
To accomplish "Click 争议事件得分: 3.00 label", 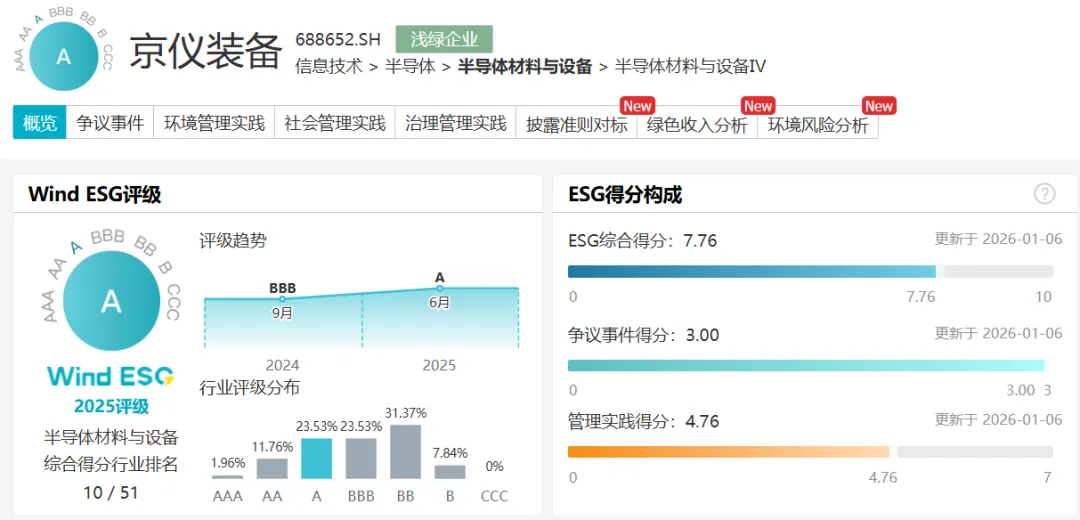I will (x=643, y=335).
